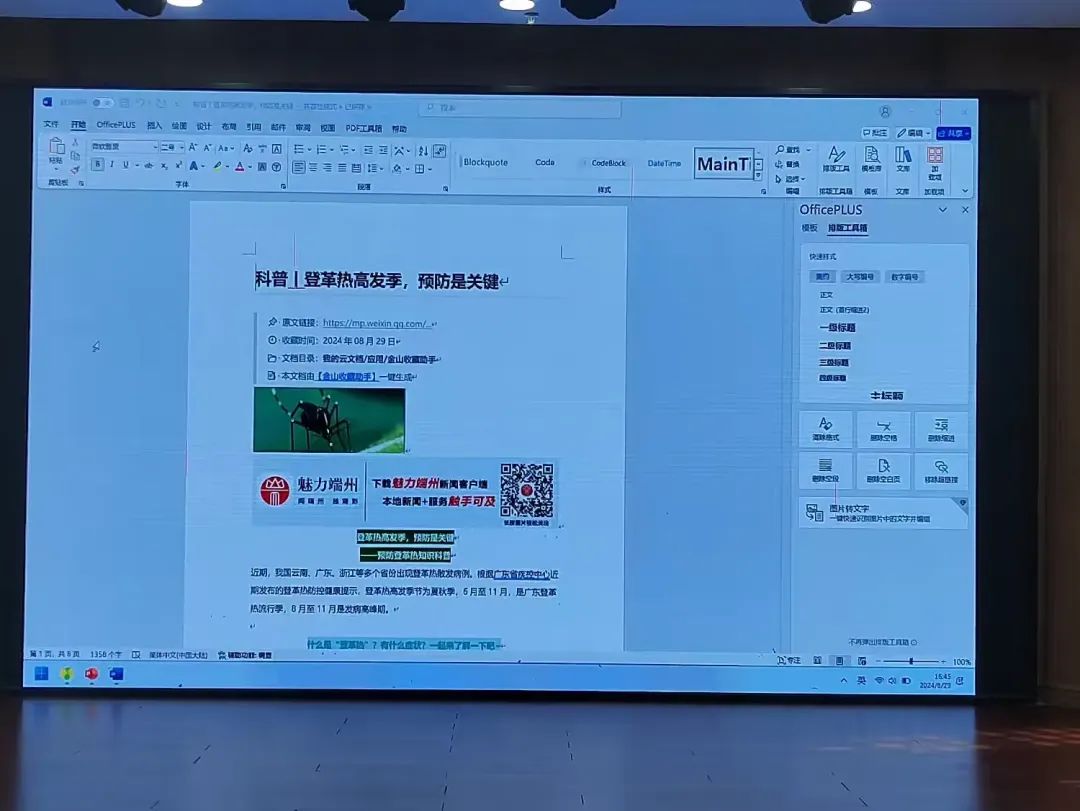Open the mp.weixin.qq.com link in the document
This screenshot has width=1080, height=811.
(377, 323)
